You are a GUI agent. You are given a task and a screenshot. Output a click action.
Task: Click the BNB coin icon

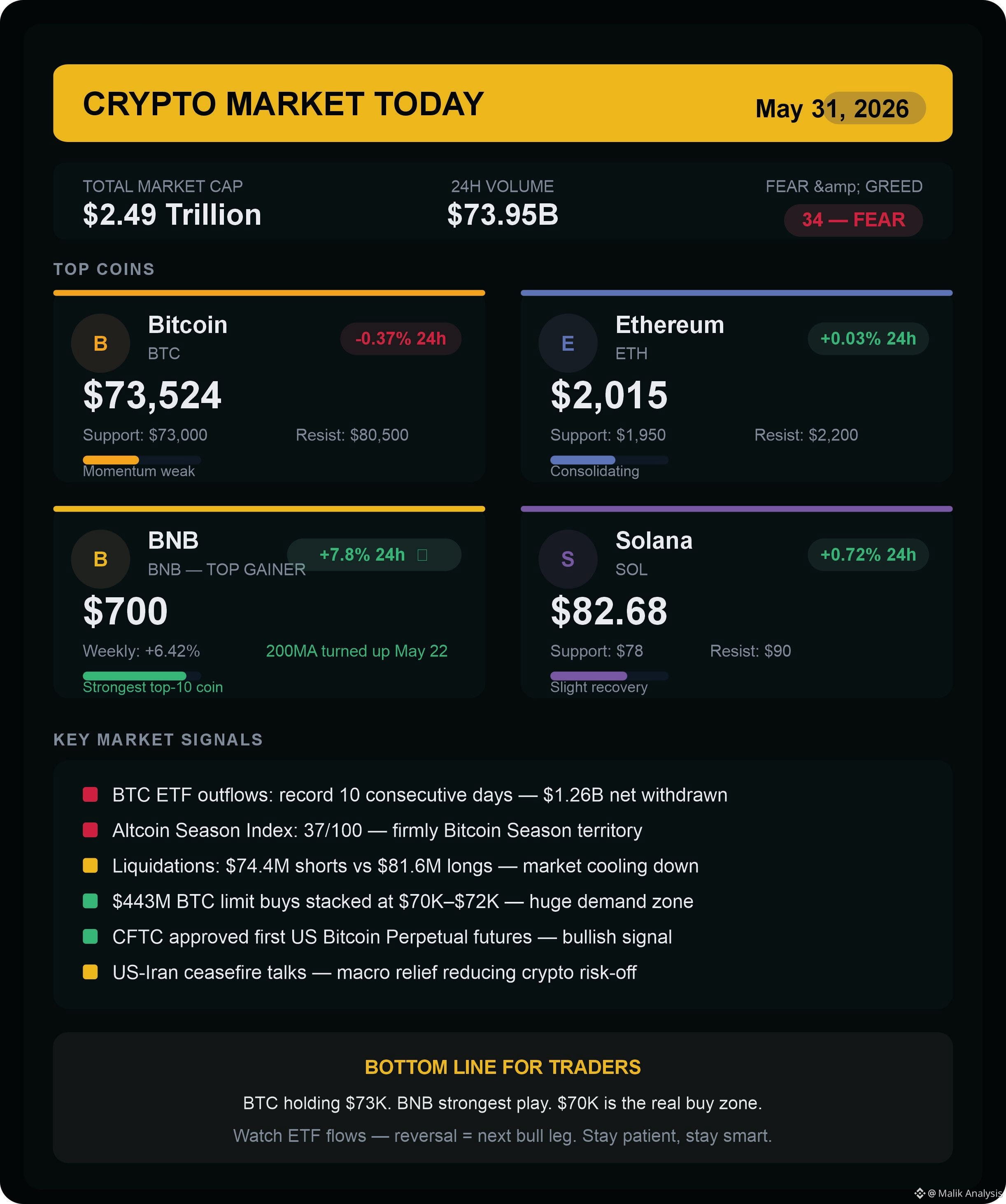coord(100,559)
